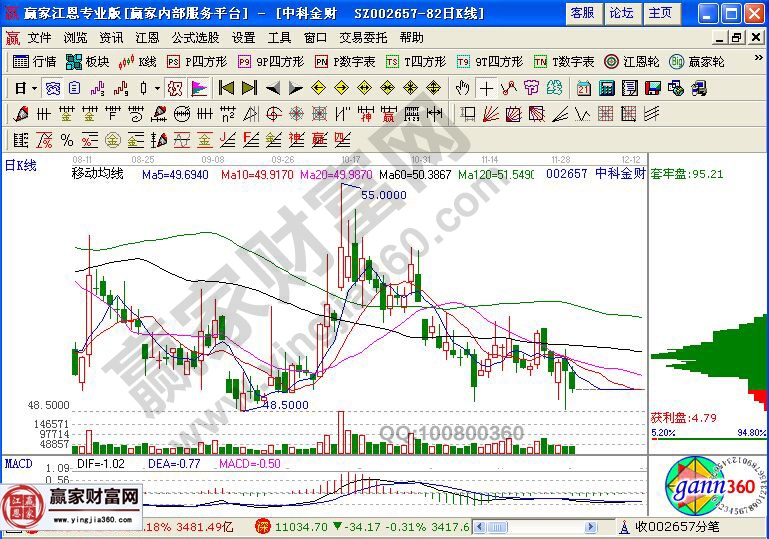Select the hand pan tool icon

pos(463,88)
